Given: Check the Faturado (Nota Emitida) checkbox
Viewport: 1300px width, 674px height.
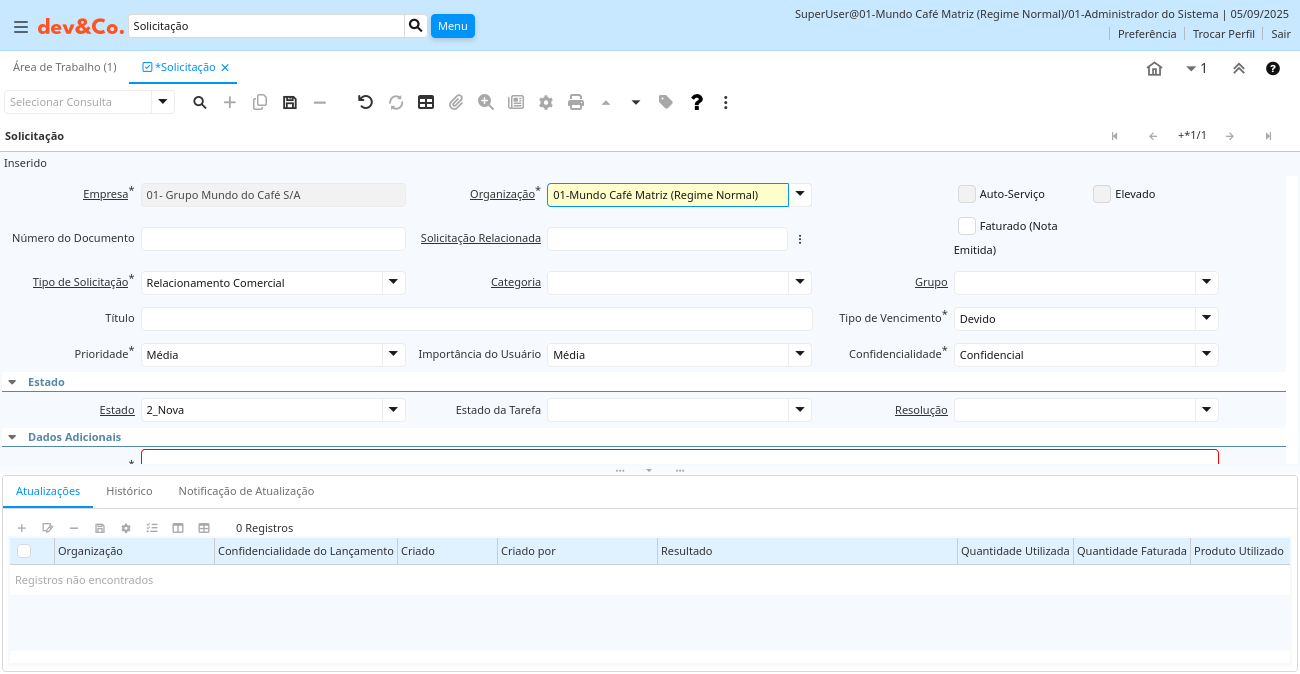Looking at the screenshot, I should pyautogui.click(x=966, y=226).
